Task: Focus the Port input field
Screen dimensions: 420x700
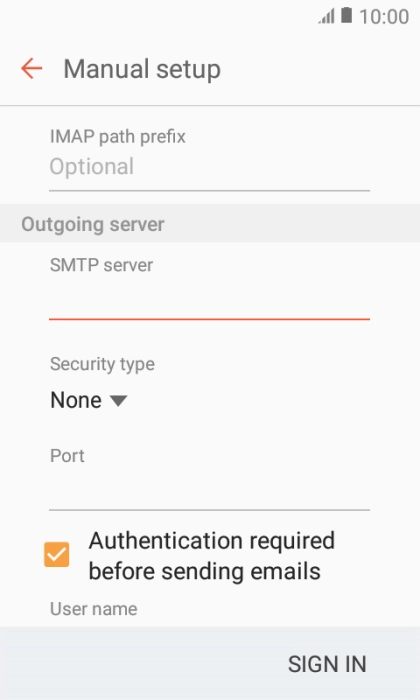Action: (209, 490)
